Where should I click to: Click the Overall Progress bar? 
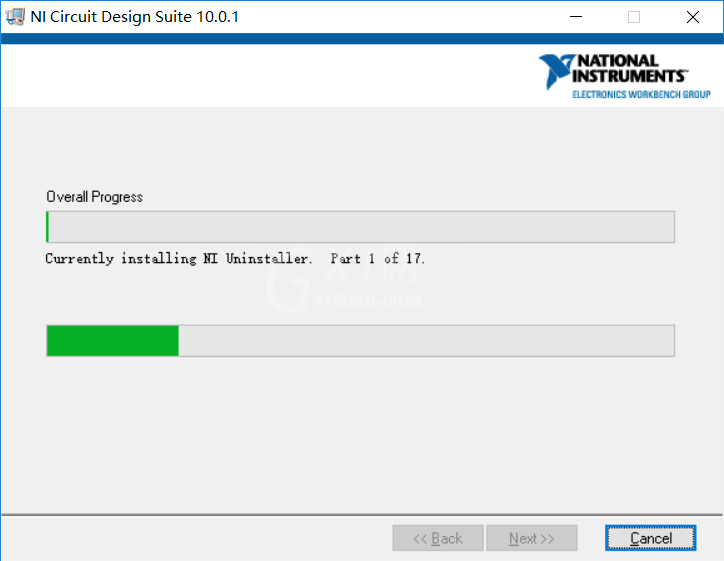[360, 227]
